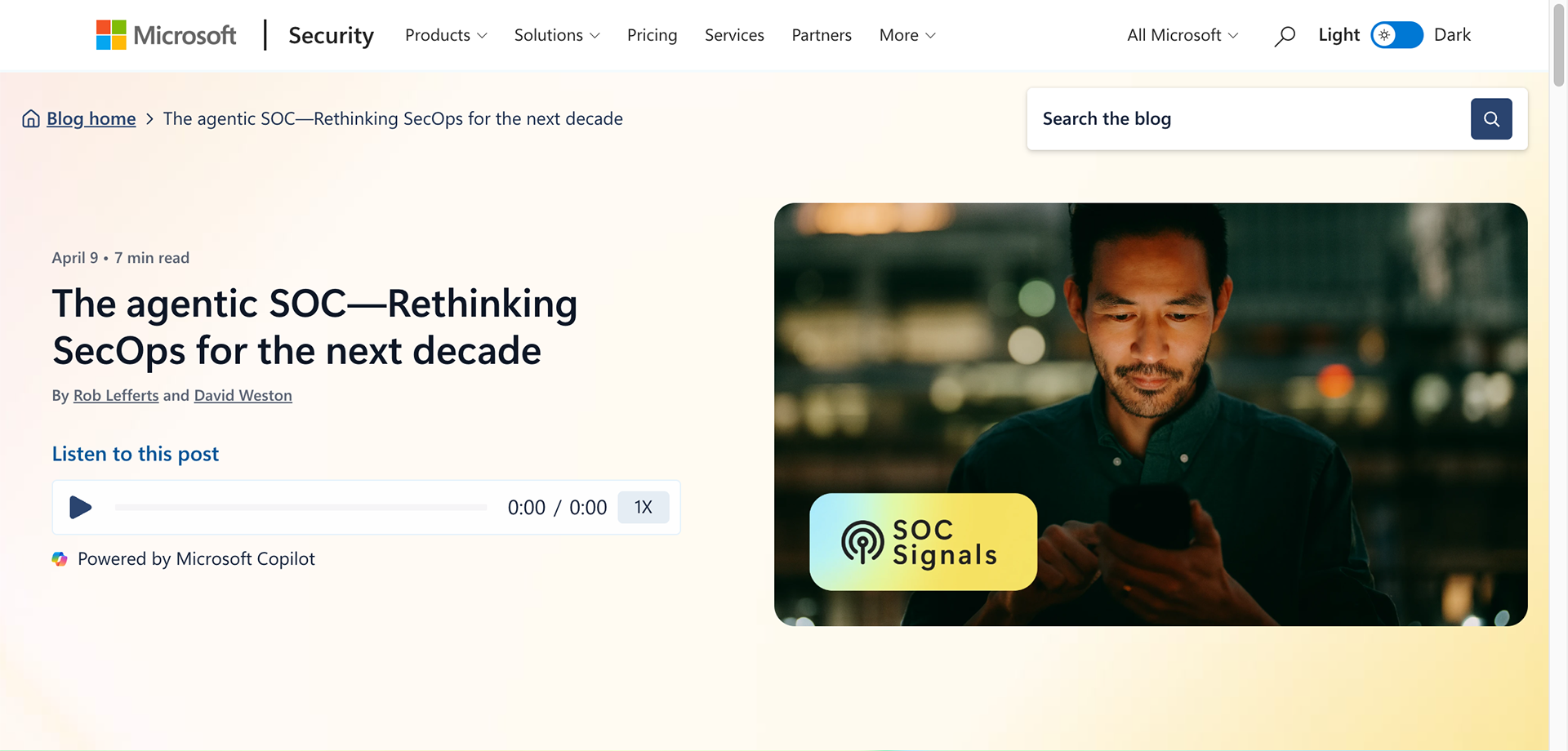Open the header search magnifier icon
The width and height of the screenshot is (1568, 751).
tap(1285, 36)
